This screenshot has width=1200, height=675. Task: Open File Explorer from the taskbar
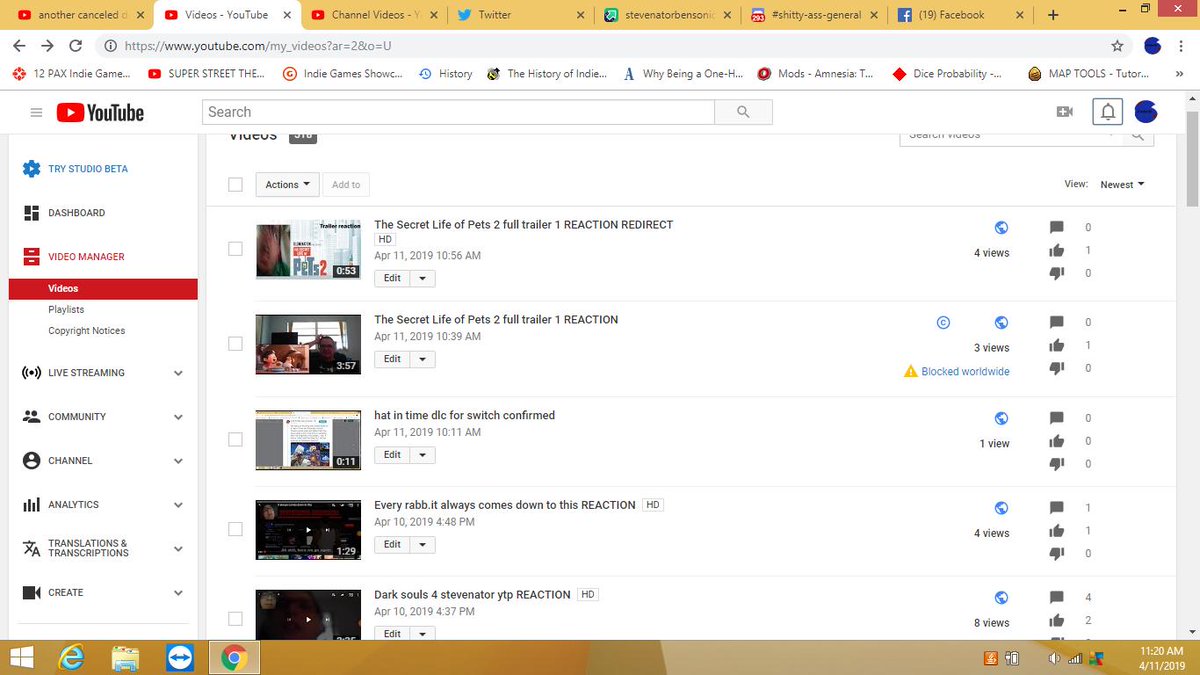125,657
